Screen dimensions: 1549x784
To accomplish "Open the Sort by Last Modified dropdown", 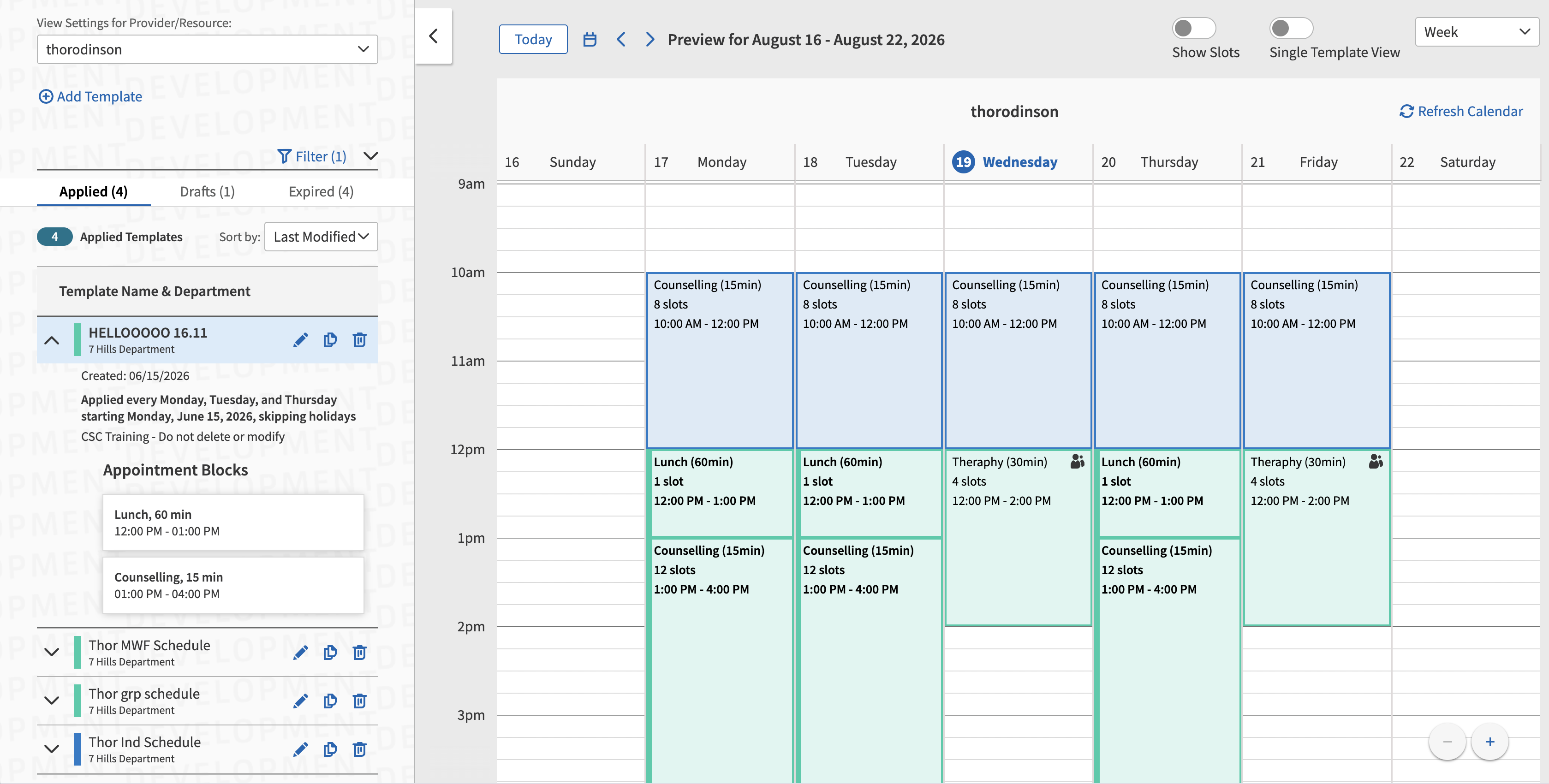I will point(321,237).
